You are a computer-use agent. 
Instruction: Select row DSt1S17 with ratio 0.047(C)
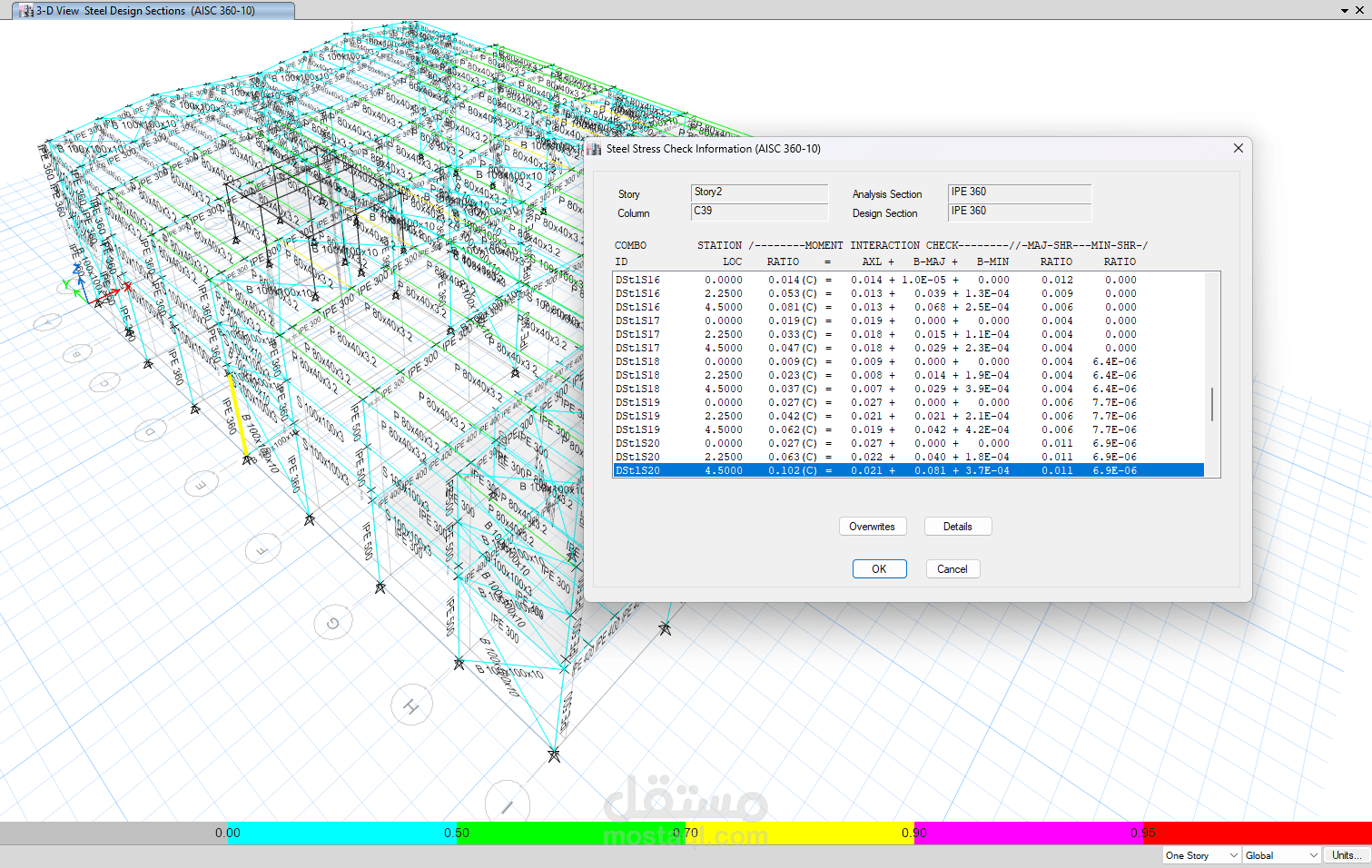coord(909,348)
